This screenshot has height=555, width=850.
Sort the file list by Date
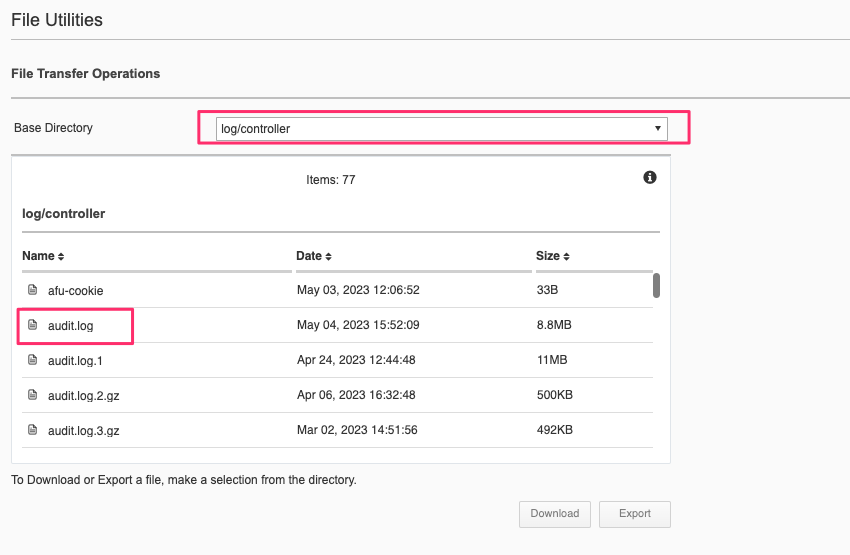(x=328, y=256)
